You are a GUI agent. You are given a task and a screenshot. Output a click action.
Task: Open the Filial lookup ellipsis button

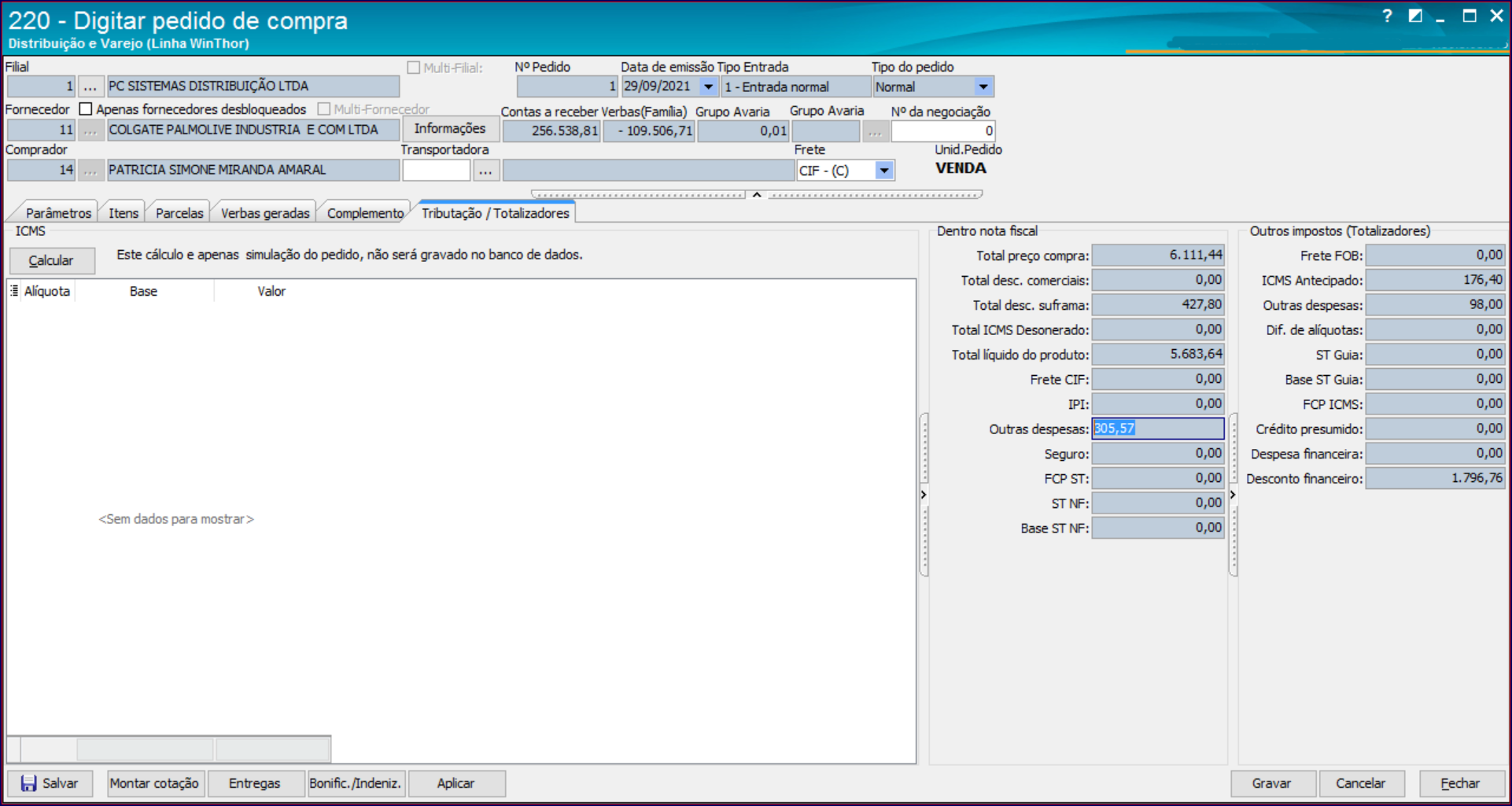click(90, 86)
